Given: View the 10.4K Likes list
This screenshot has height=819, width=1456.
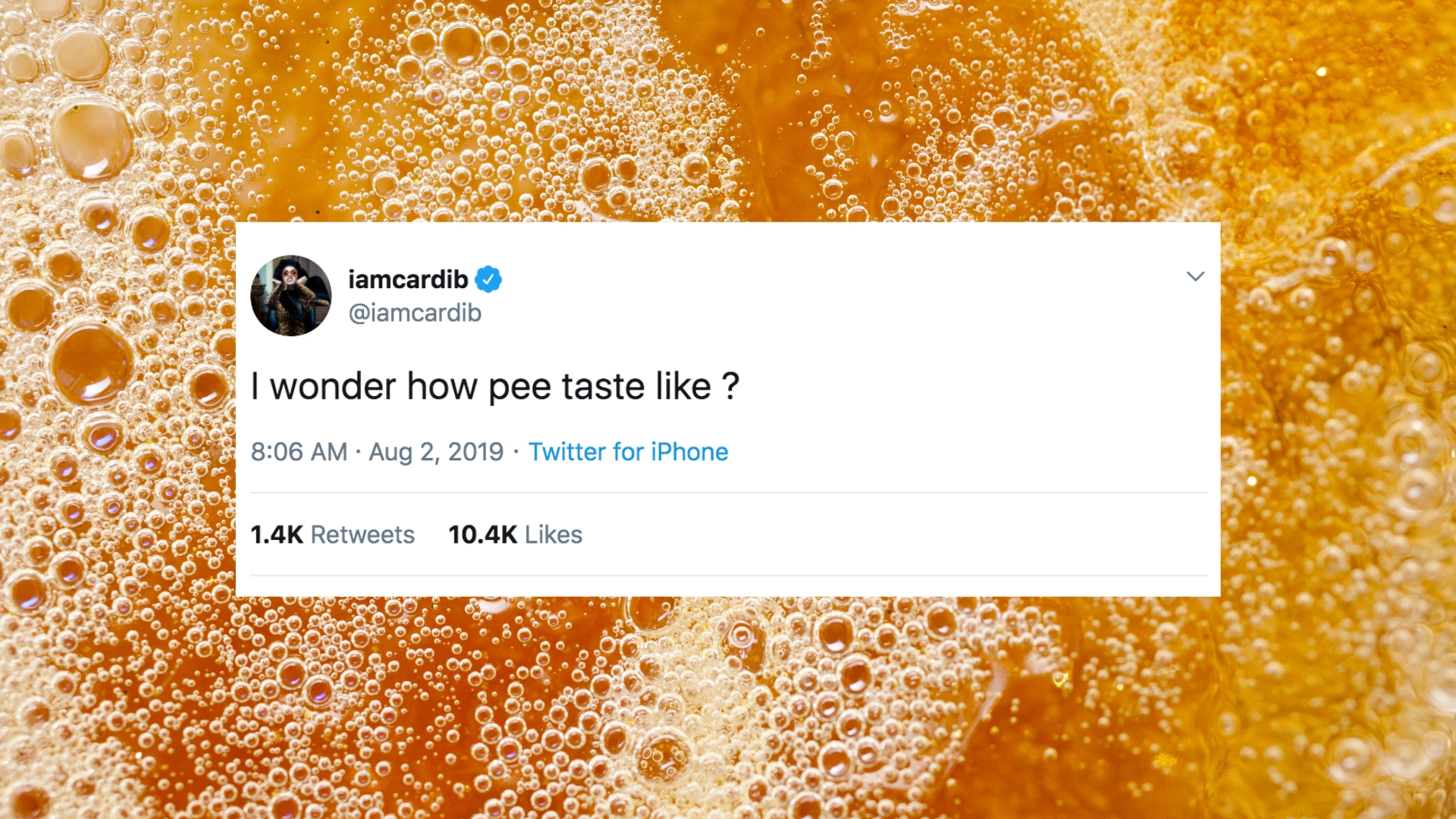Looking at the screenshot, I should pyautogui.click(x=515, y=535).
